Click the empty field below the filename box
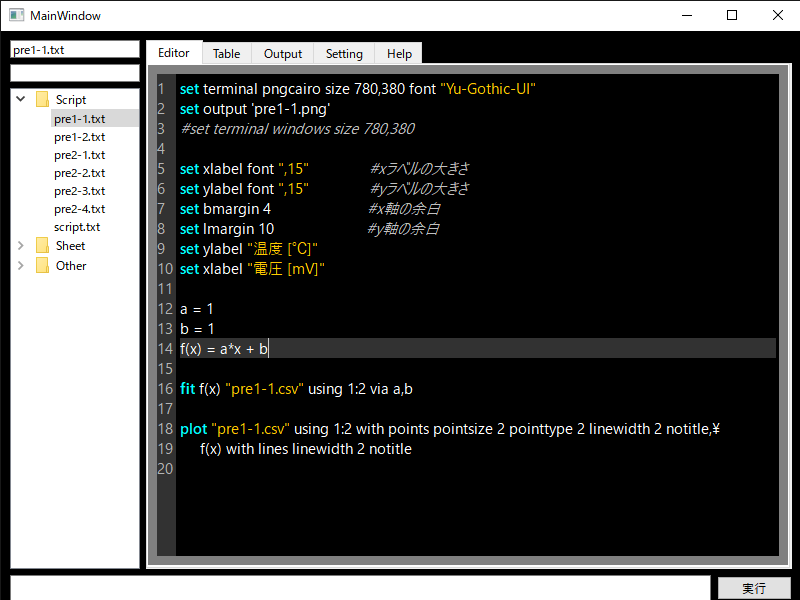 click(x=75, y=72)
